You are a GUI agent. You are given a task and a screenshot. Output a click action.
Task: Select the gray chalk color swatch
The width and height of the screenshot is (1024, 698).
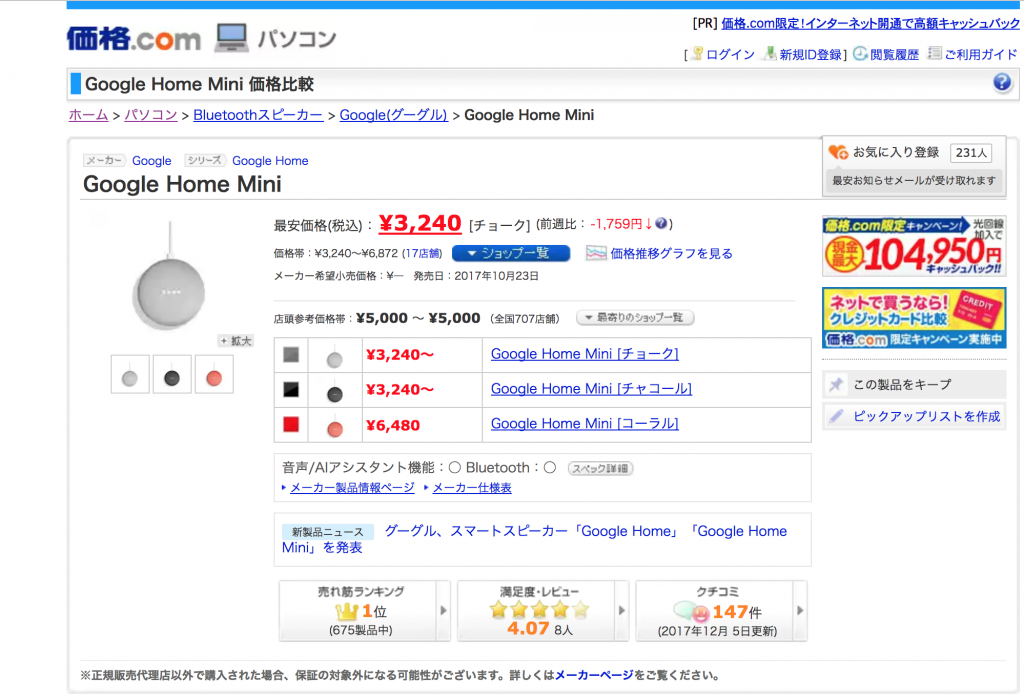(291, 355)
